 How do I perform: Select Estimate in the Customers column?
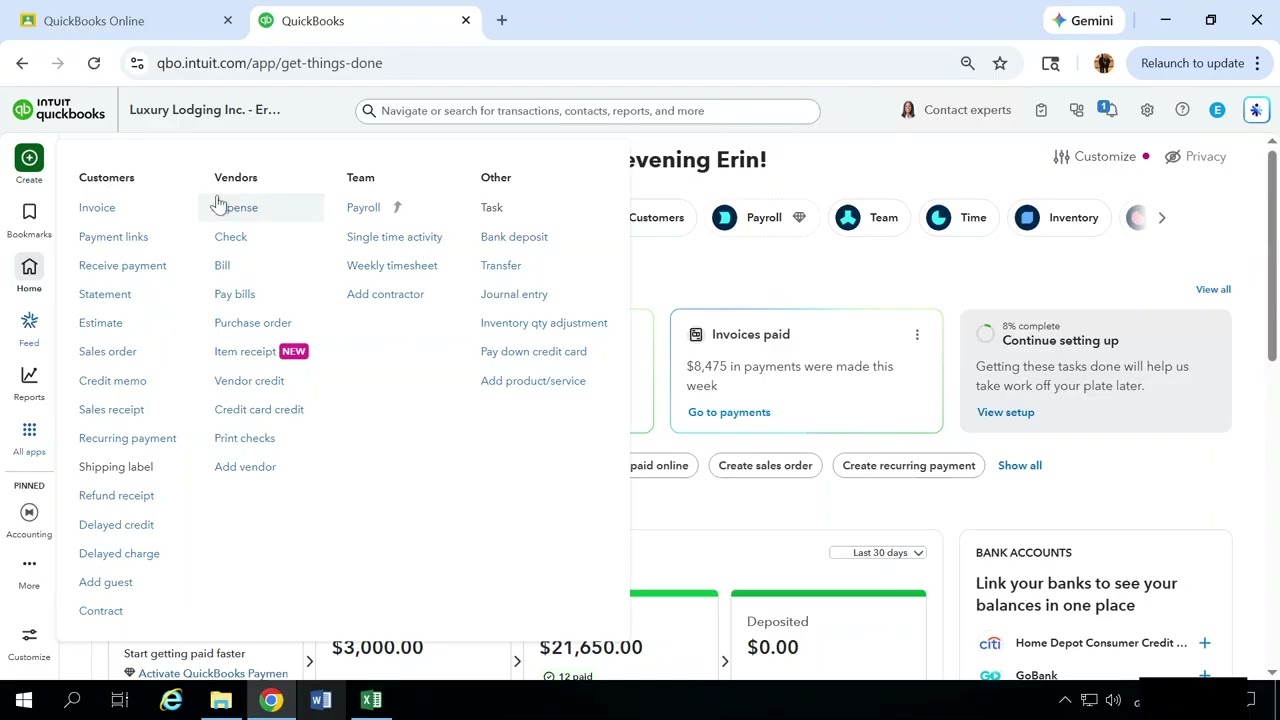tap(101, 323)
